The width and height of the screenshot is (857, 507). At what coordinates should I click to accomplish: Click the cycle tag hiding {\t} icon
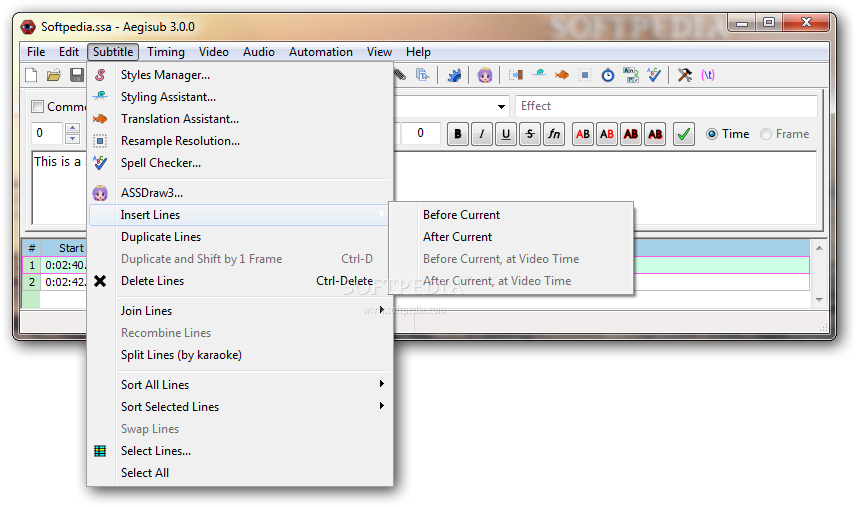(708, 75)
